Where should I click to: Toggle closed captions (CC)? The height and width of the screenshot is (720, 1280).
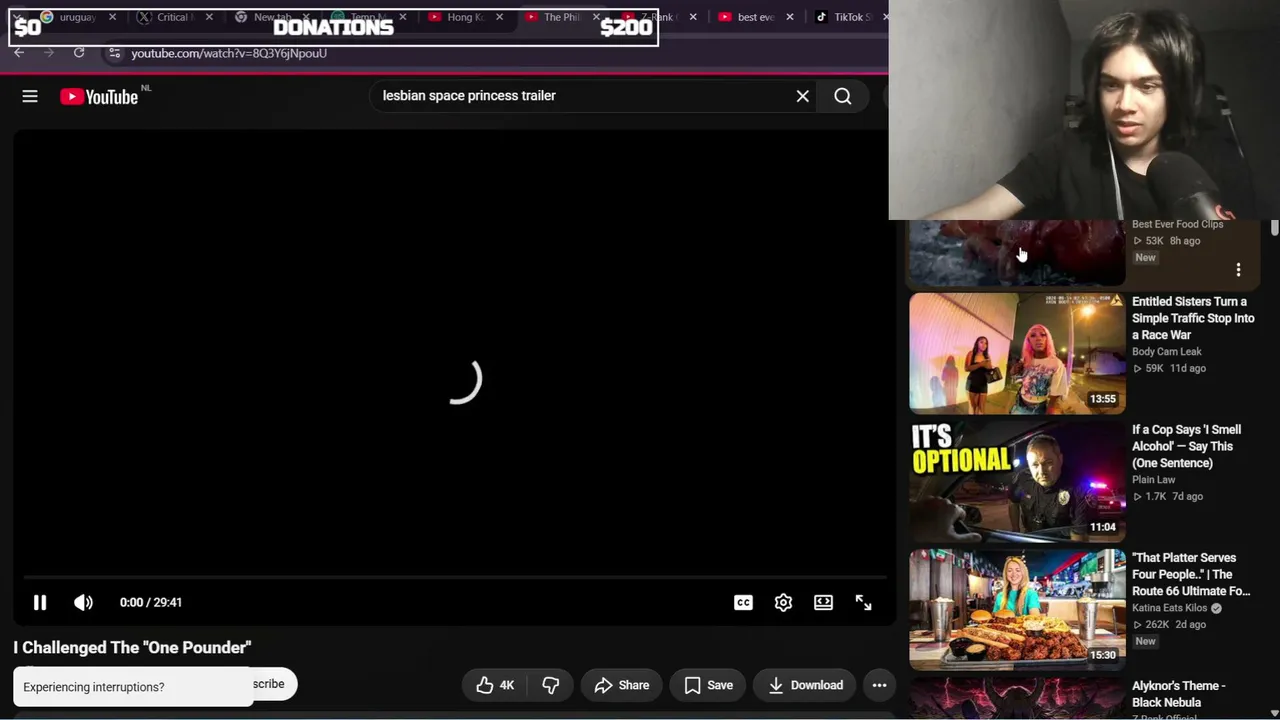[743, 602]
